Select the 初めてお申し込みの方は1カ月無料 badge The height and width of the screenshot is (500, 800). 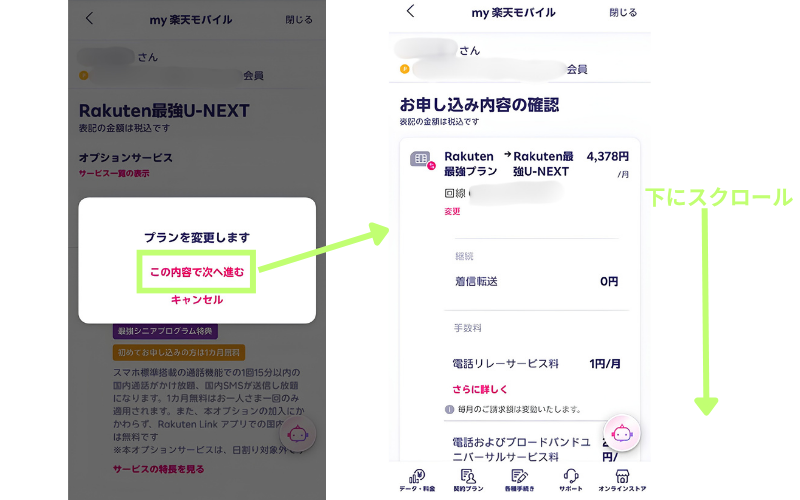(x=179, y=353)
